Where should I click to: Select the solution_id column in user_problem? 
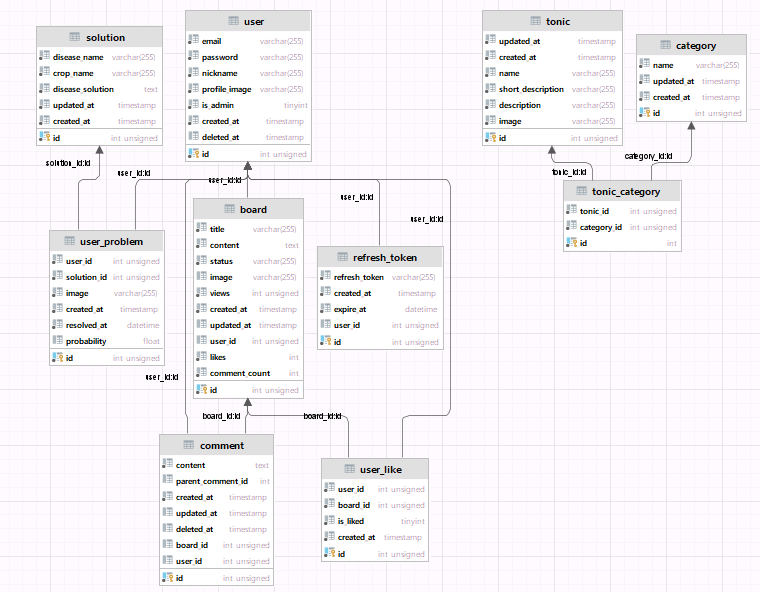(107, 277)
